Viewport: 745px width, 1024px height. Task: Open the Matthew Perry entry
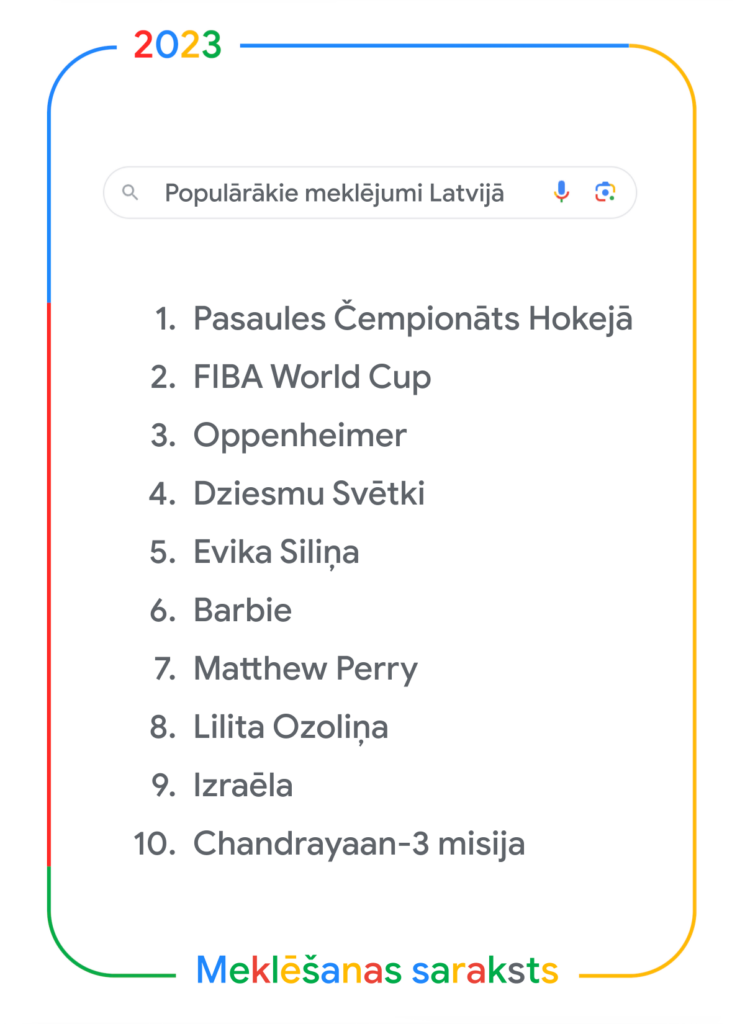click(305, 669)
